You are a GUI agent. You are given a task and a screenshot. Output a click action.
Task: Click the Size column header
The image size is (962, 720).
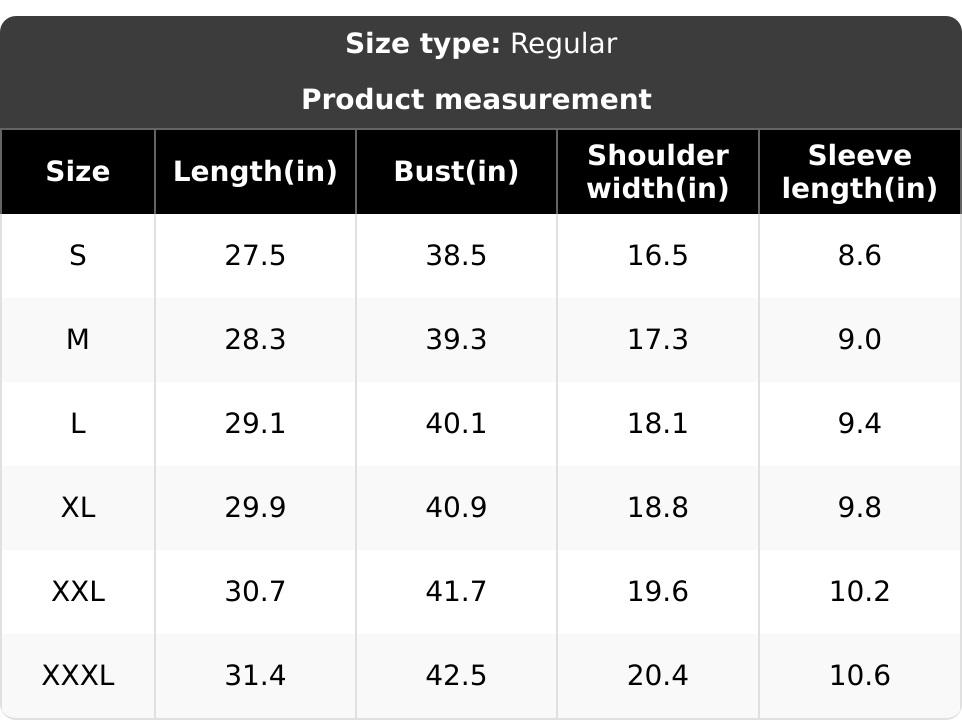point(78,172)
